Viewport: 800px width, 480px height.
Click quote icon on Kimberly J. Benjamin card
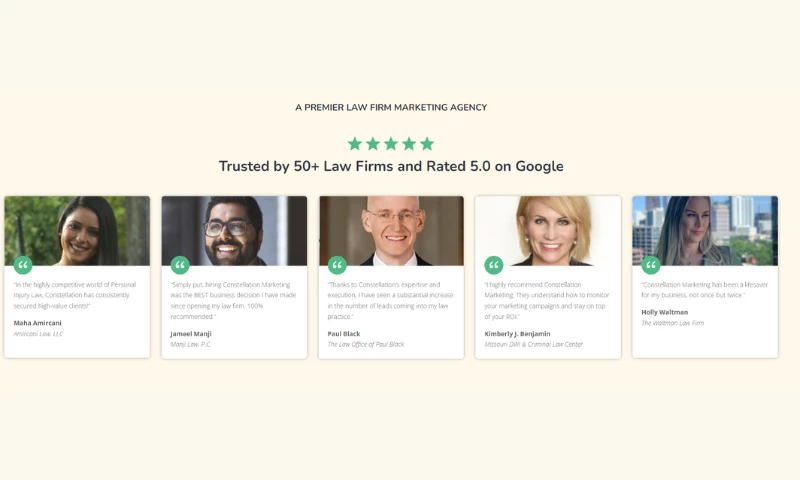494,265
